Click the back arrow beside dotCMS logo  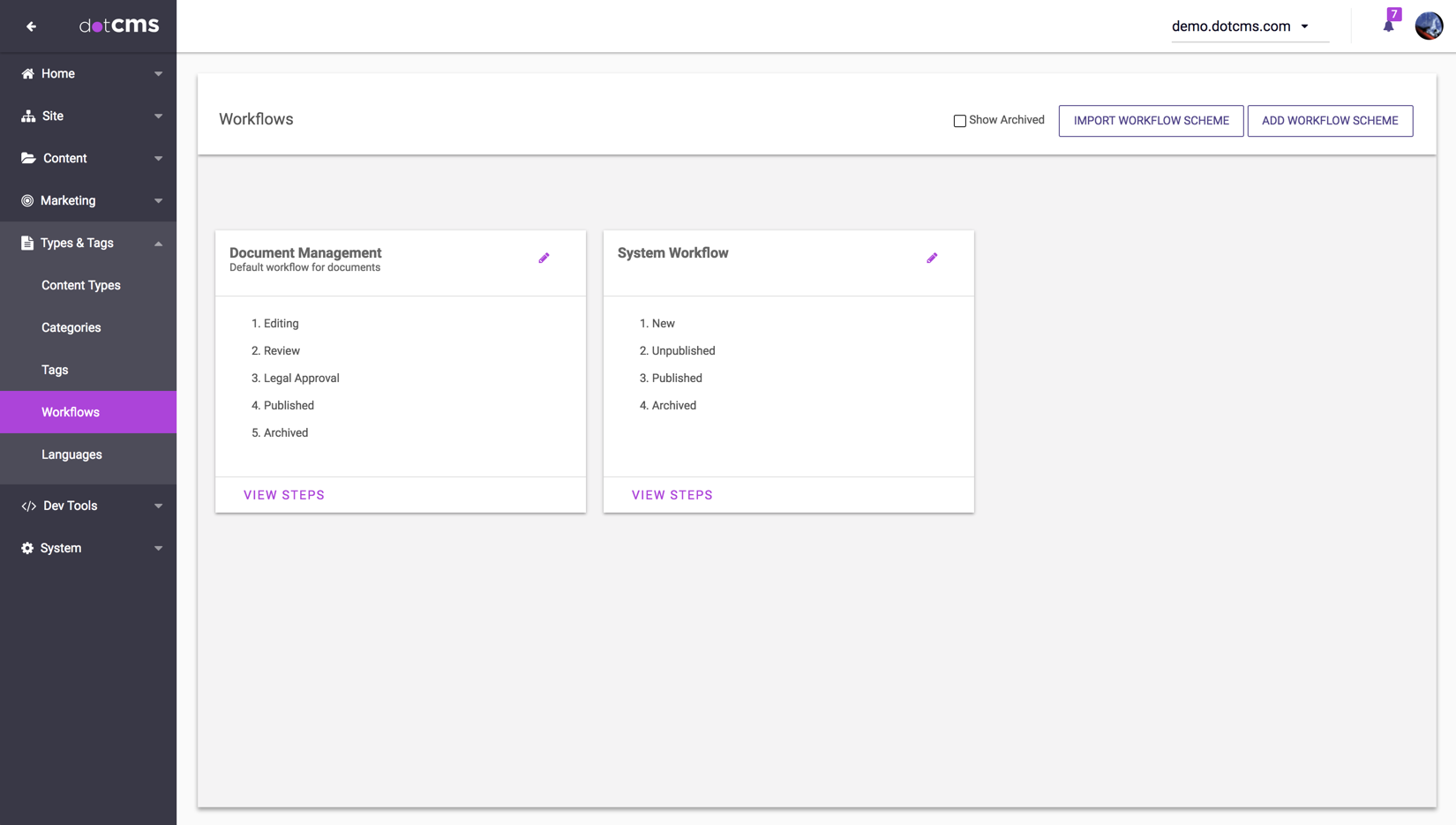point(31,26)
